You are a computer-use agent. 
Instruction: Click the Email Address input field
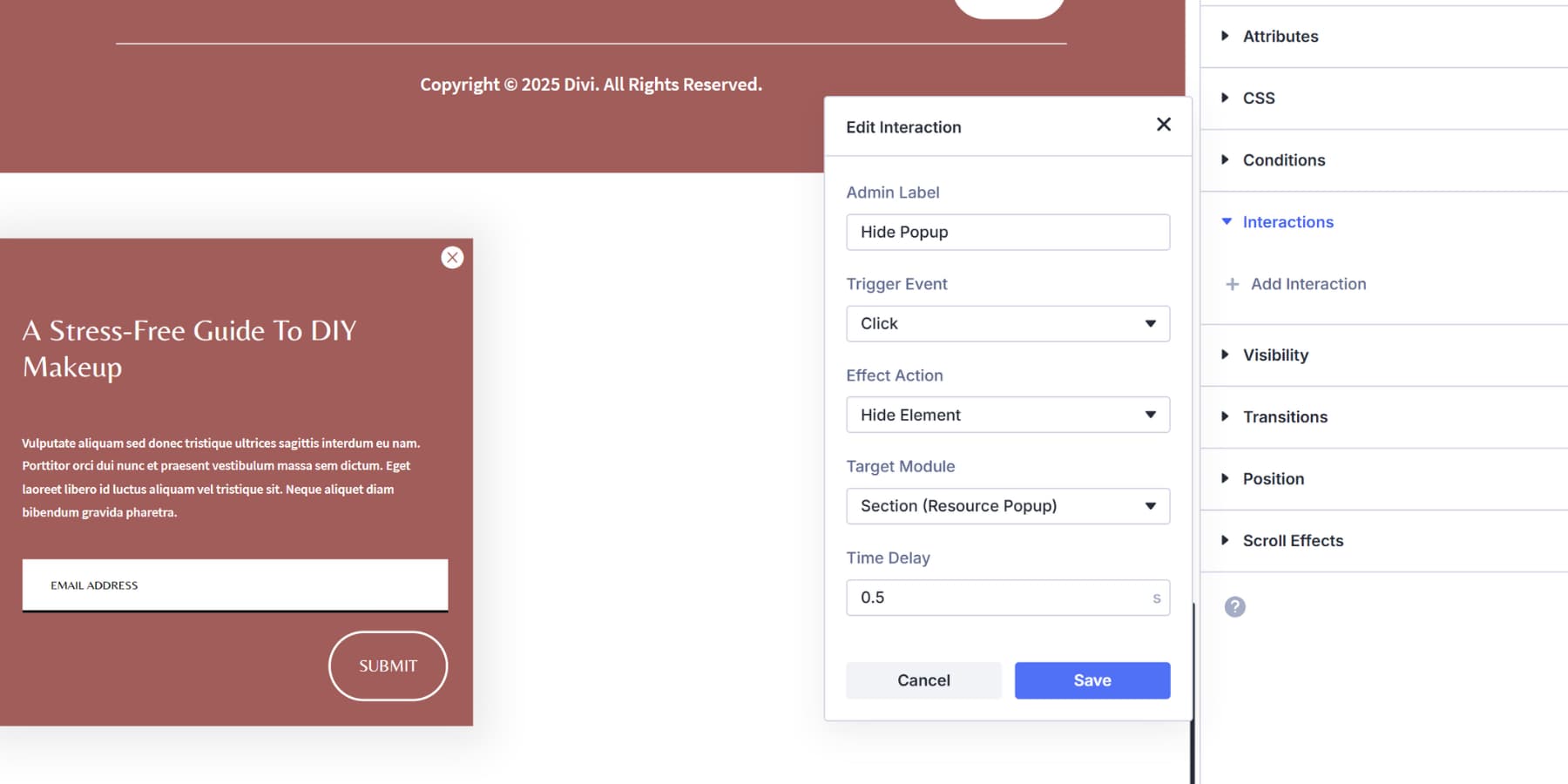233,585
